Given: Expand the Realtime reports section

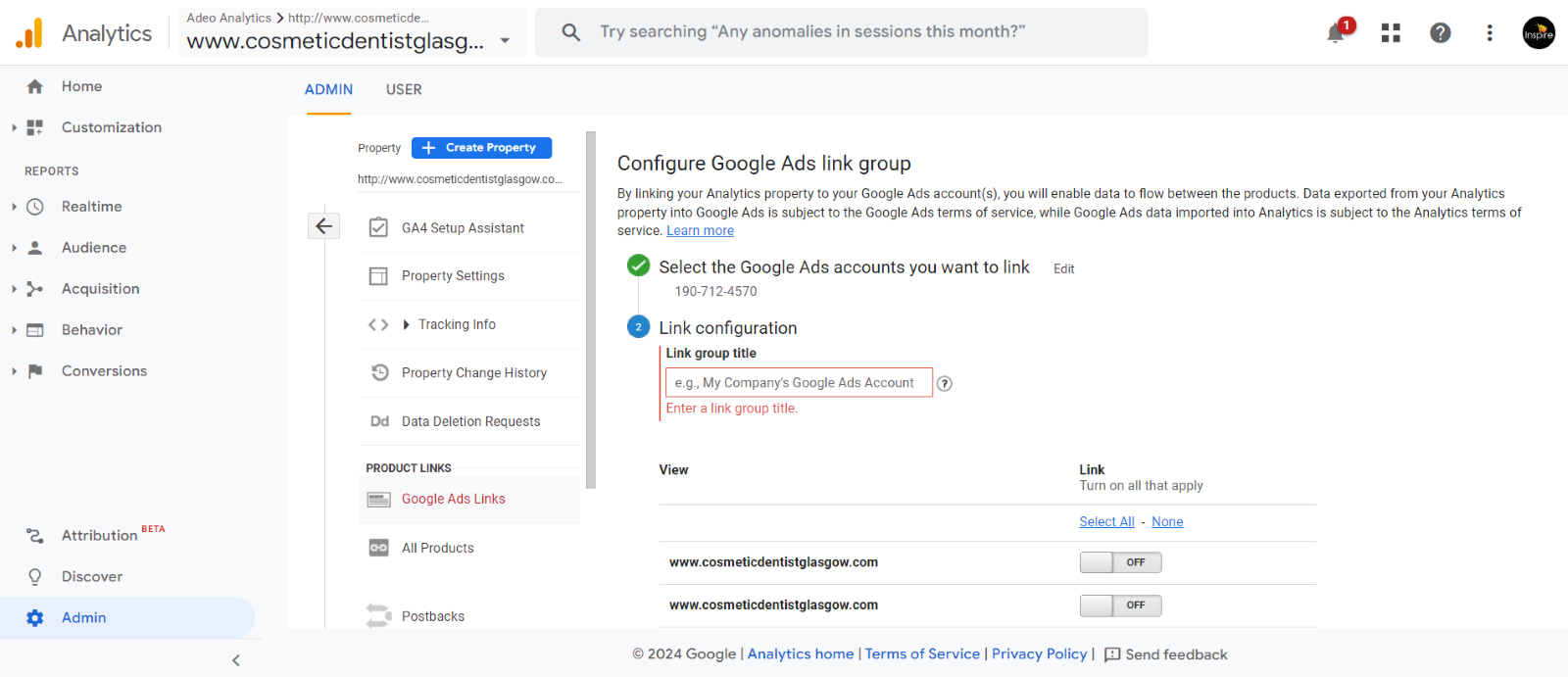Looking at the screenshot, I should [14, 207].
